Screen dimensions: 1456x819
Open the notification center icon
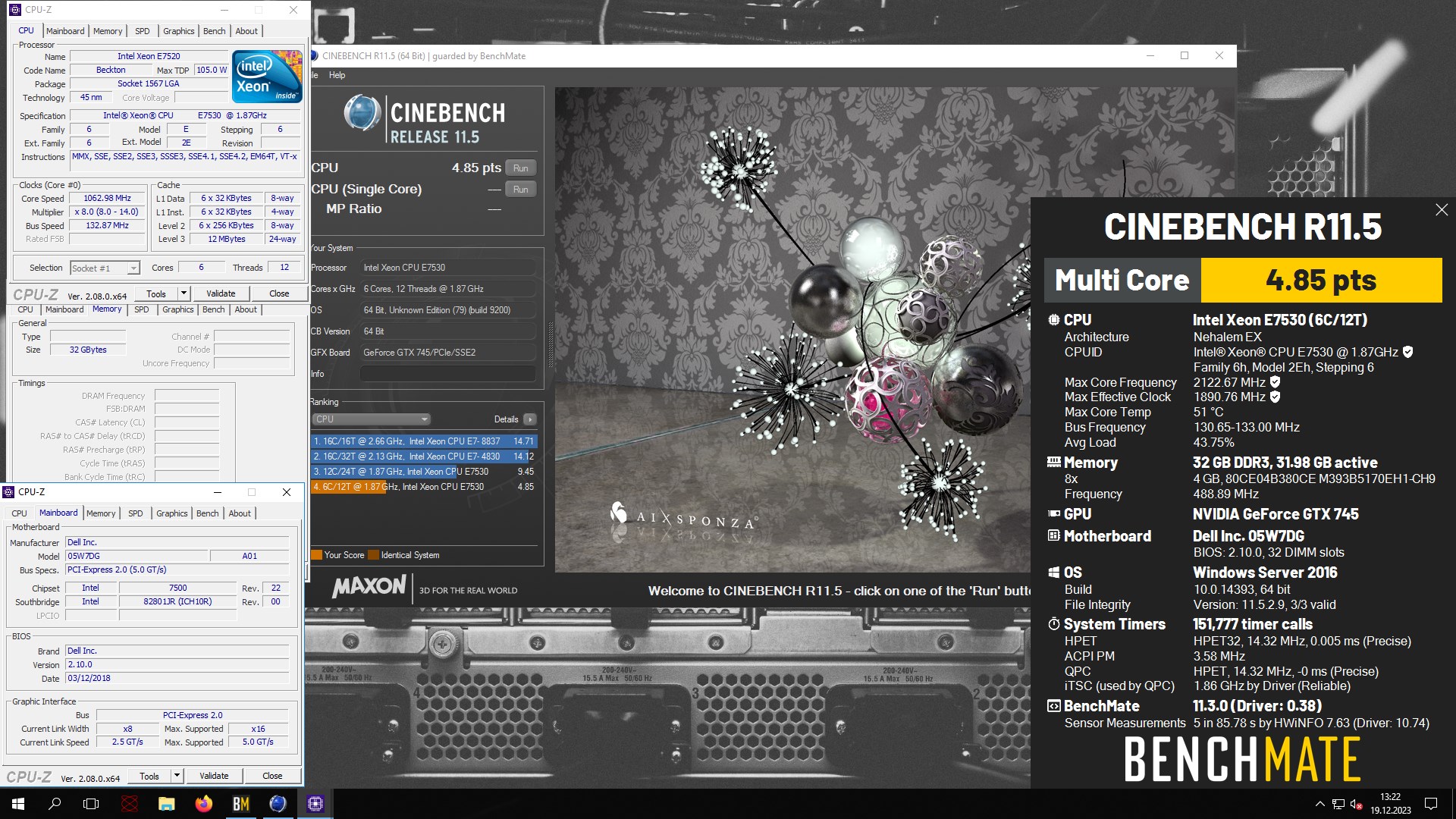[1431, 804]
